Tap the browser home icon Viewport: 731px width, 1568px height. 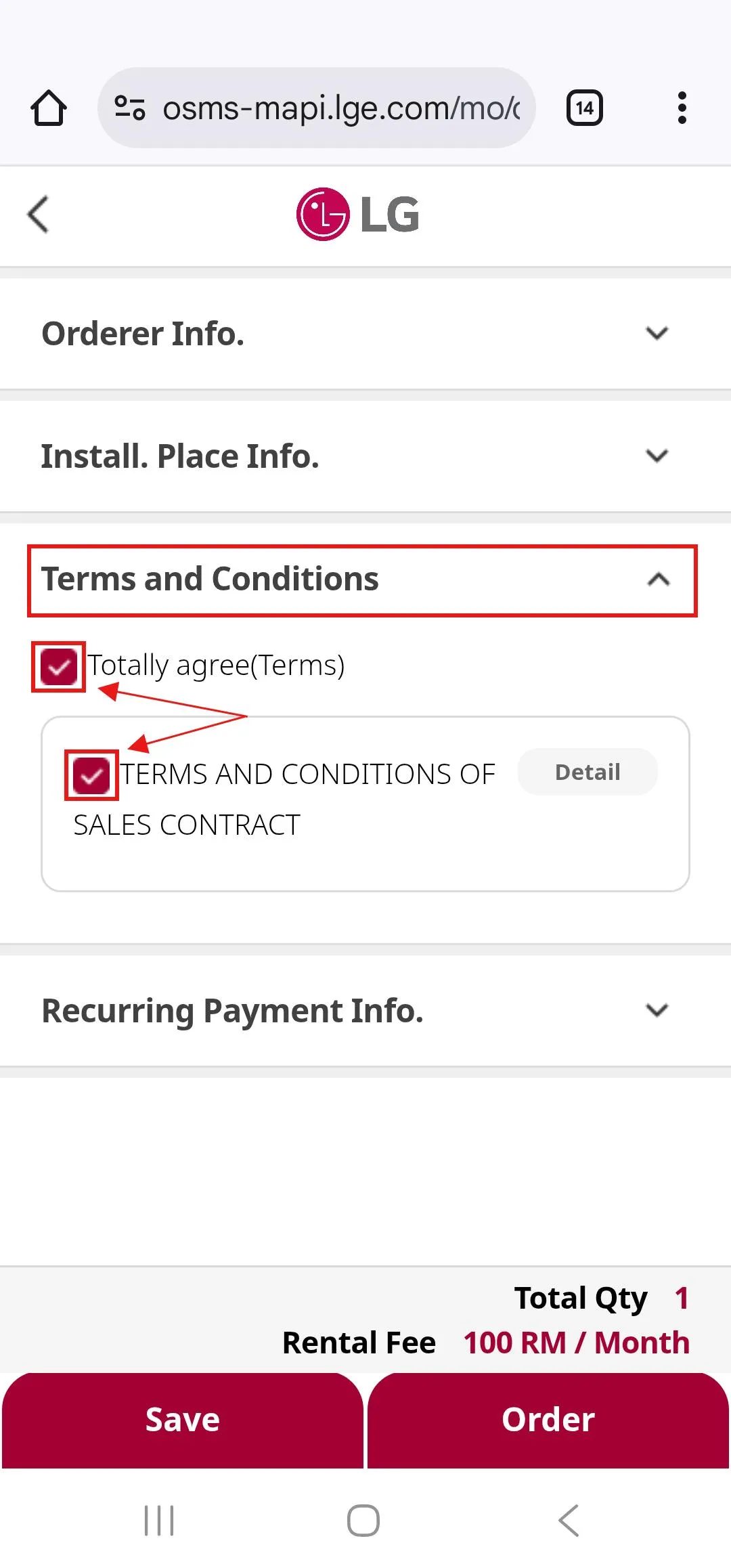pyautogui.click(x=49, y=108)
